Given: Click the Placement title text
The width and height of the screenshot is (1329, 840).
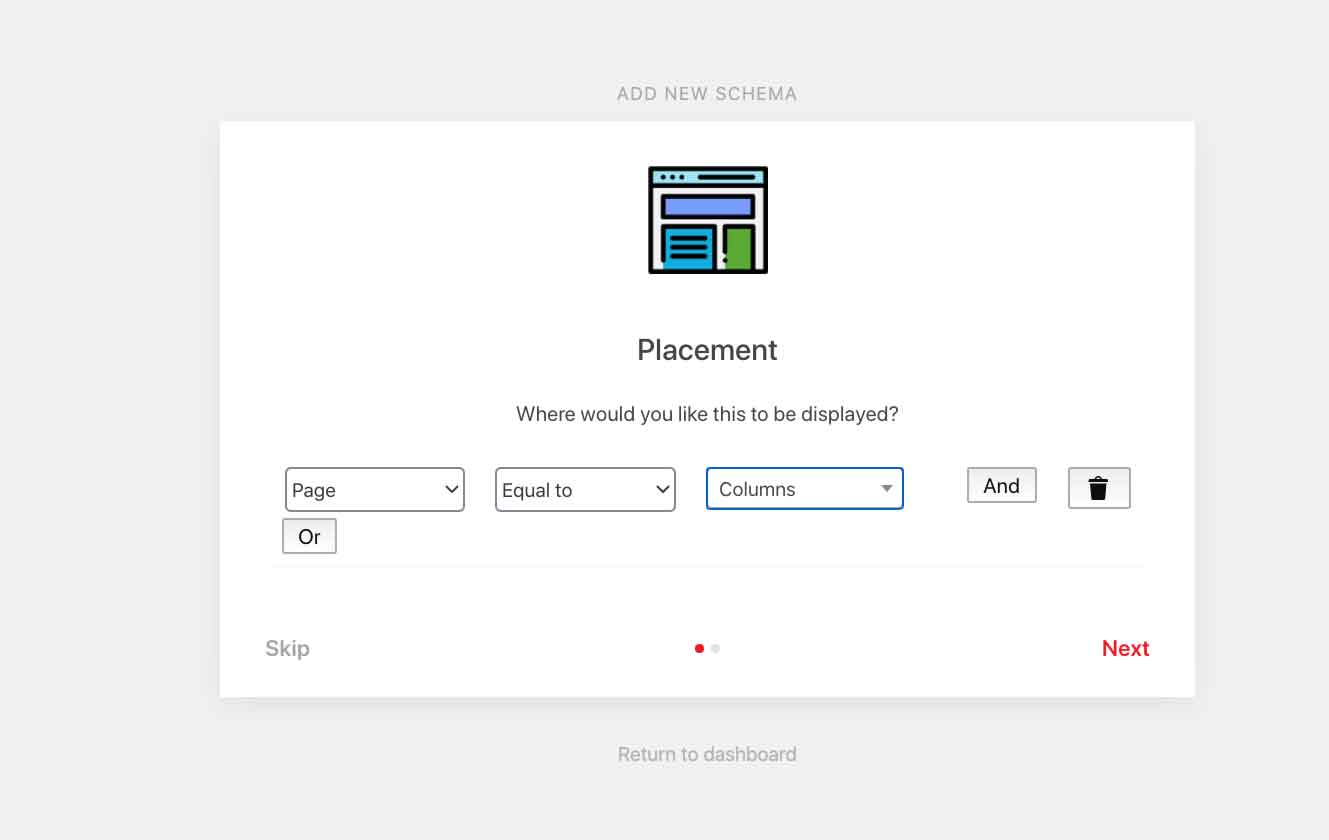Looking at the screenshot, I should pos(707,350).
